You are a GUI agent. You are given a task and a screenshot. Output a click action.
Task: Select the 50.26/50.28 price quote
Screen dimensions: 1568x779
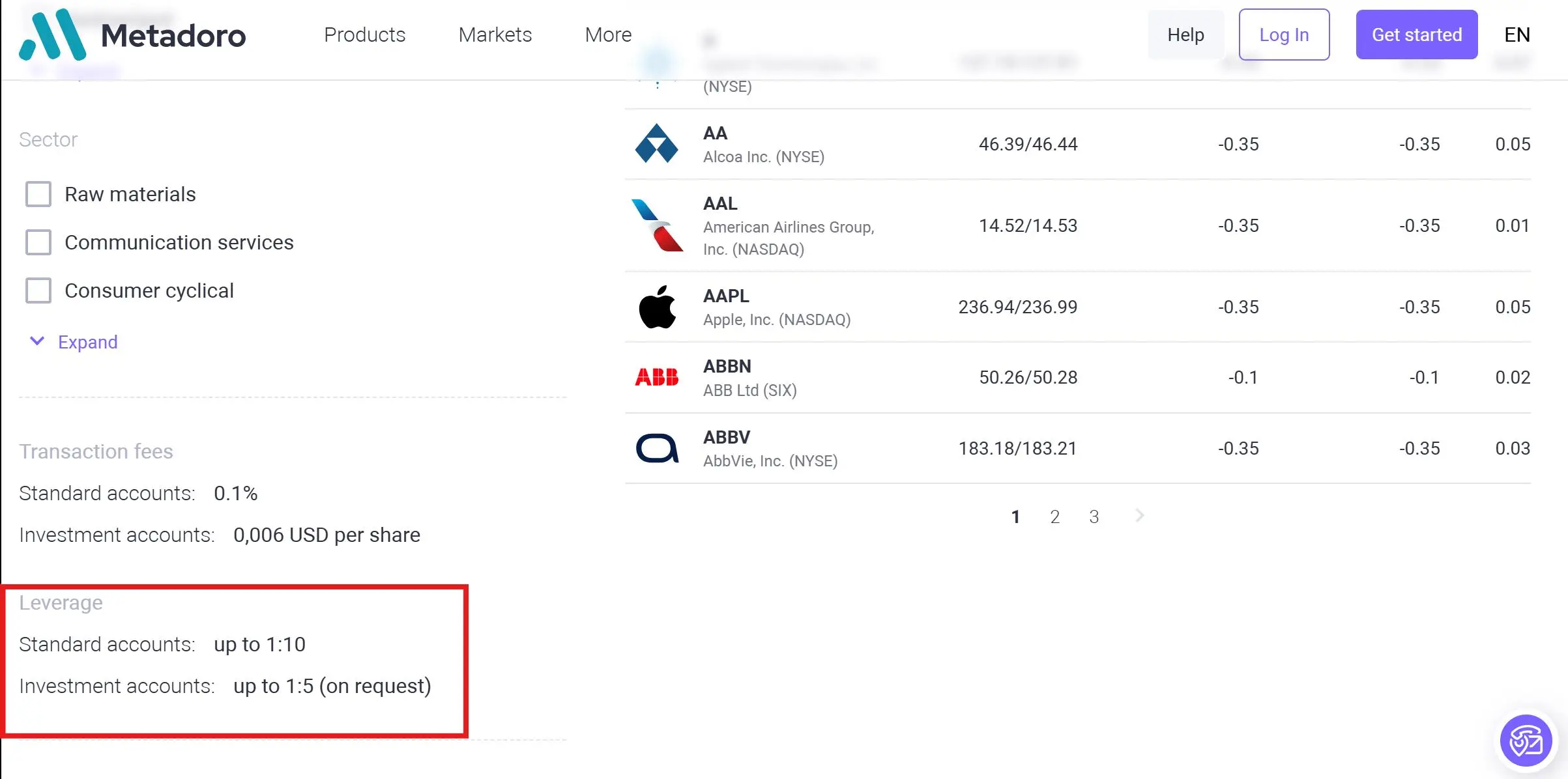pyautogui.click(x=1028, y=377)
